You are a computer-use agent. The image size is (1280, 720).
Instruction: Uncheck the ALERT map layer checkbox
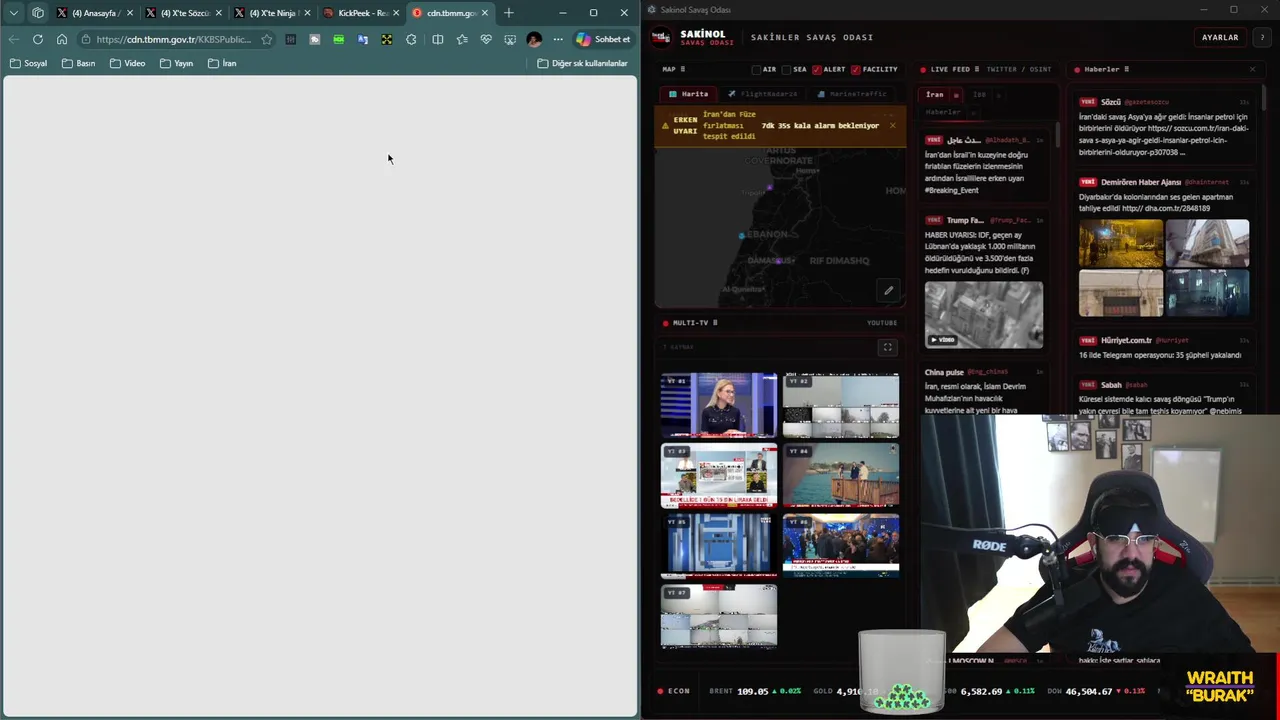(x=817, y=70)
